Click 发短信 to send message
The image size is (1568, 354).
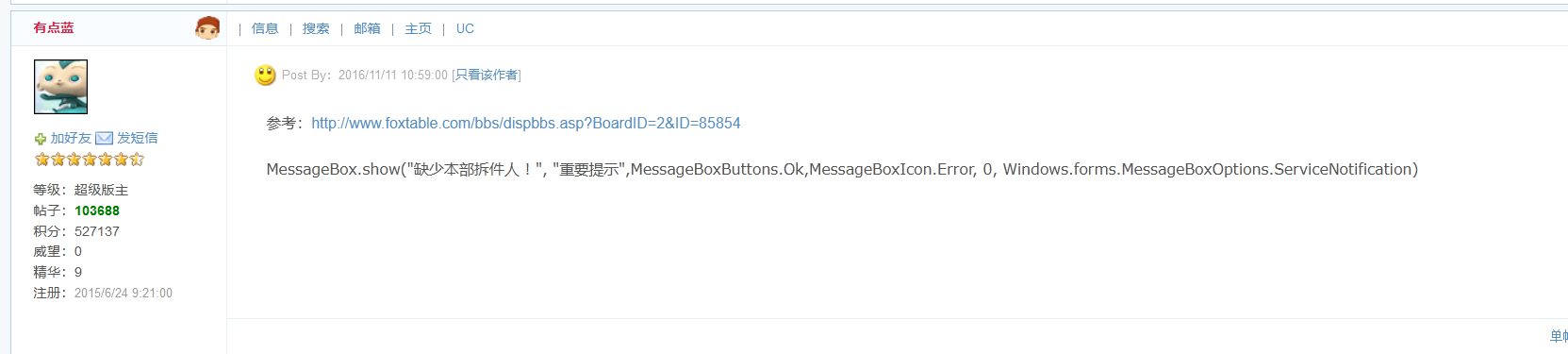138,138
